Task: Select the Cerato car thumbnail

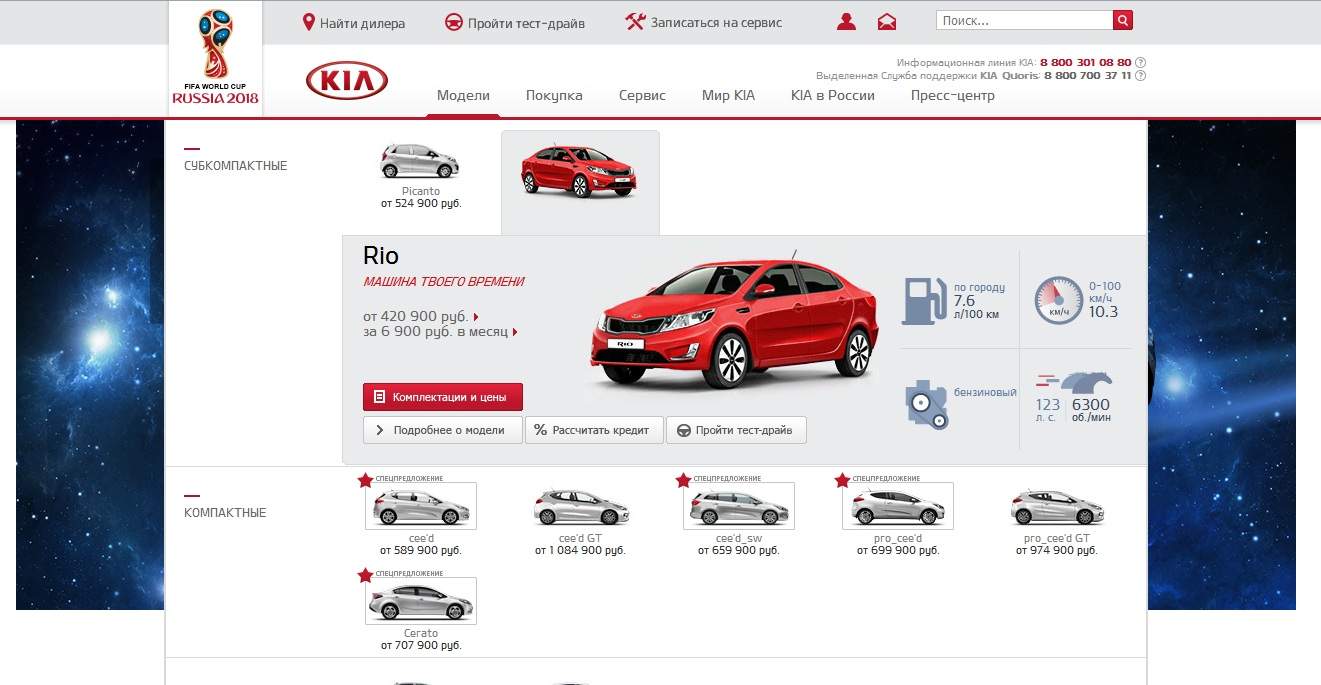Action: tap(421, 601)
